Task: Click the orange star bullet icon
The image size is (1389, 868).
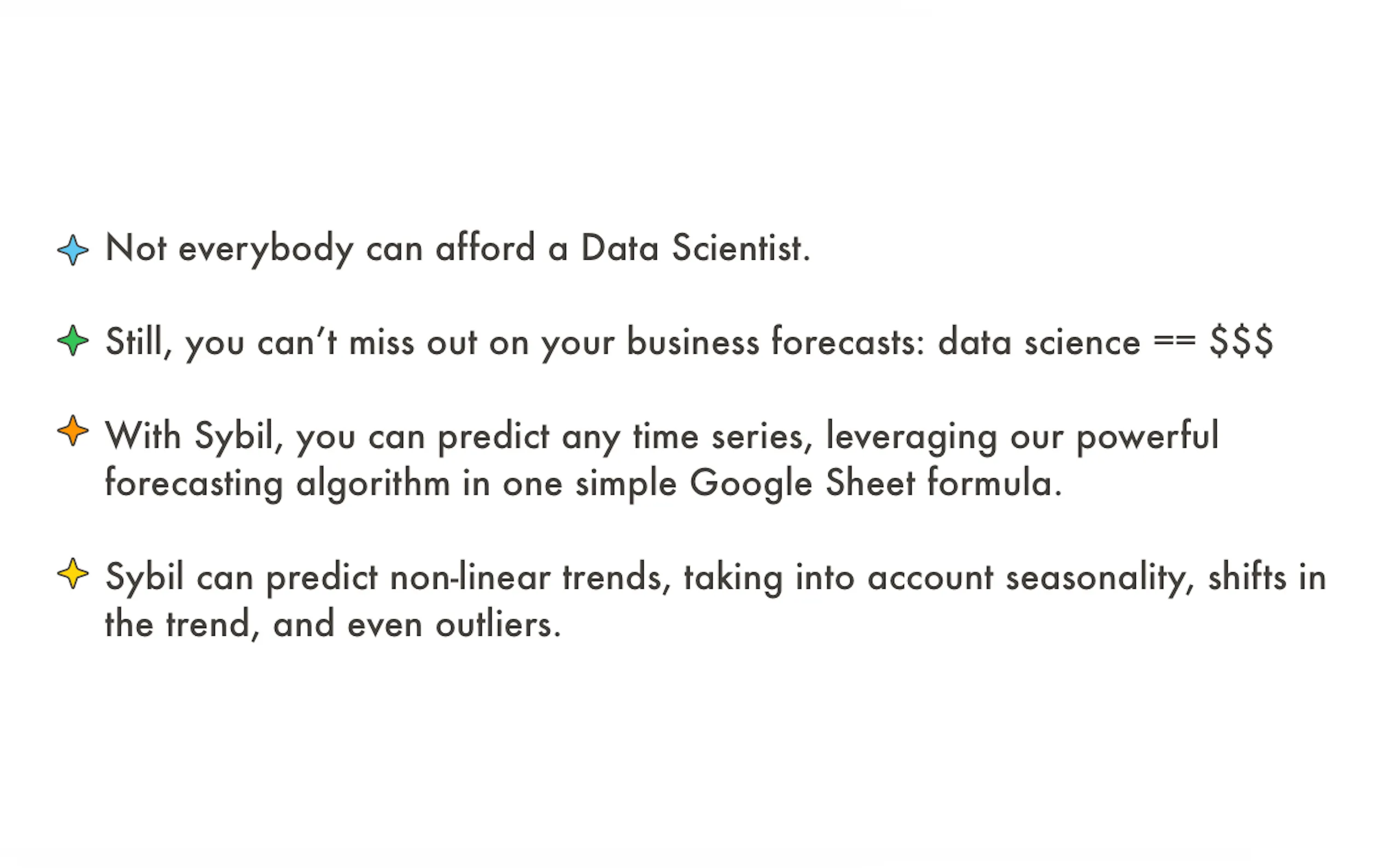Action: (x=73, y=431)
